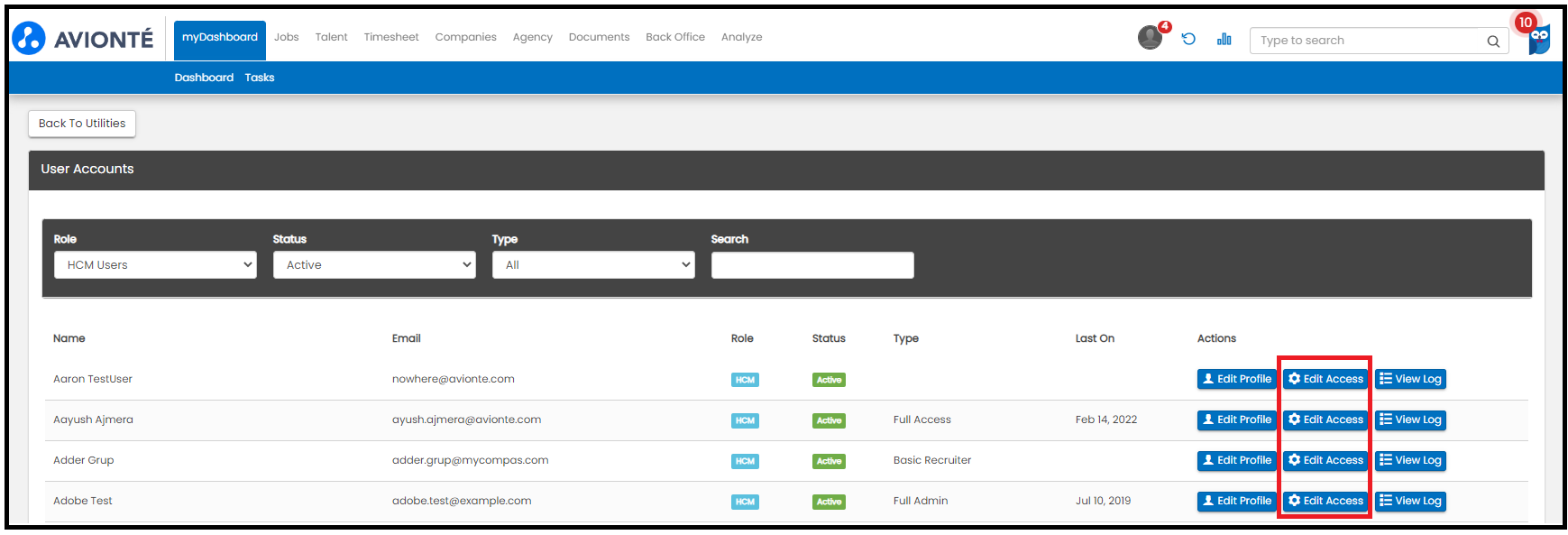1568x535 pixels.
Task: Edit Profile for Aayush Ajmera
Action: (1237, 420)
